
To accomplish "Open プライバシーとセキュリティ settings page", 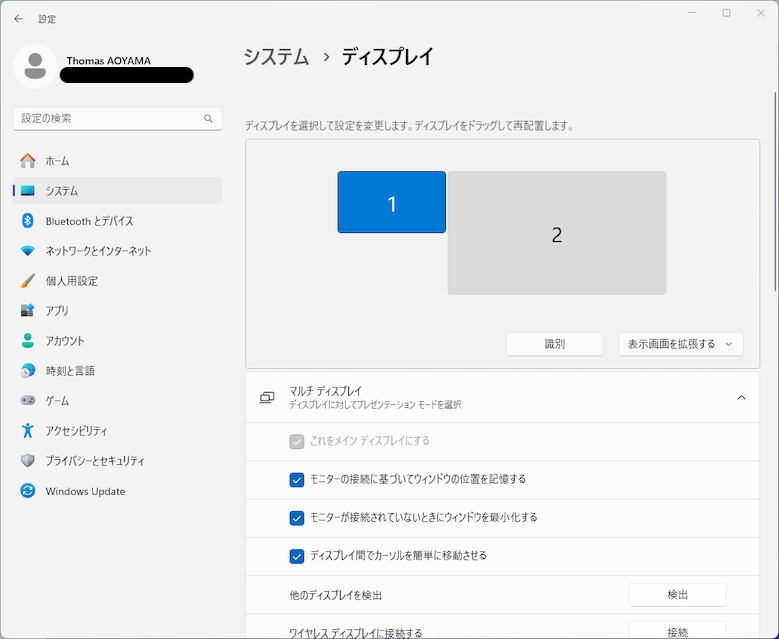I will coord(95,461).
